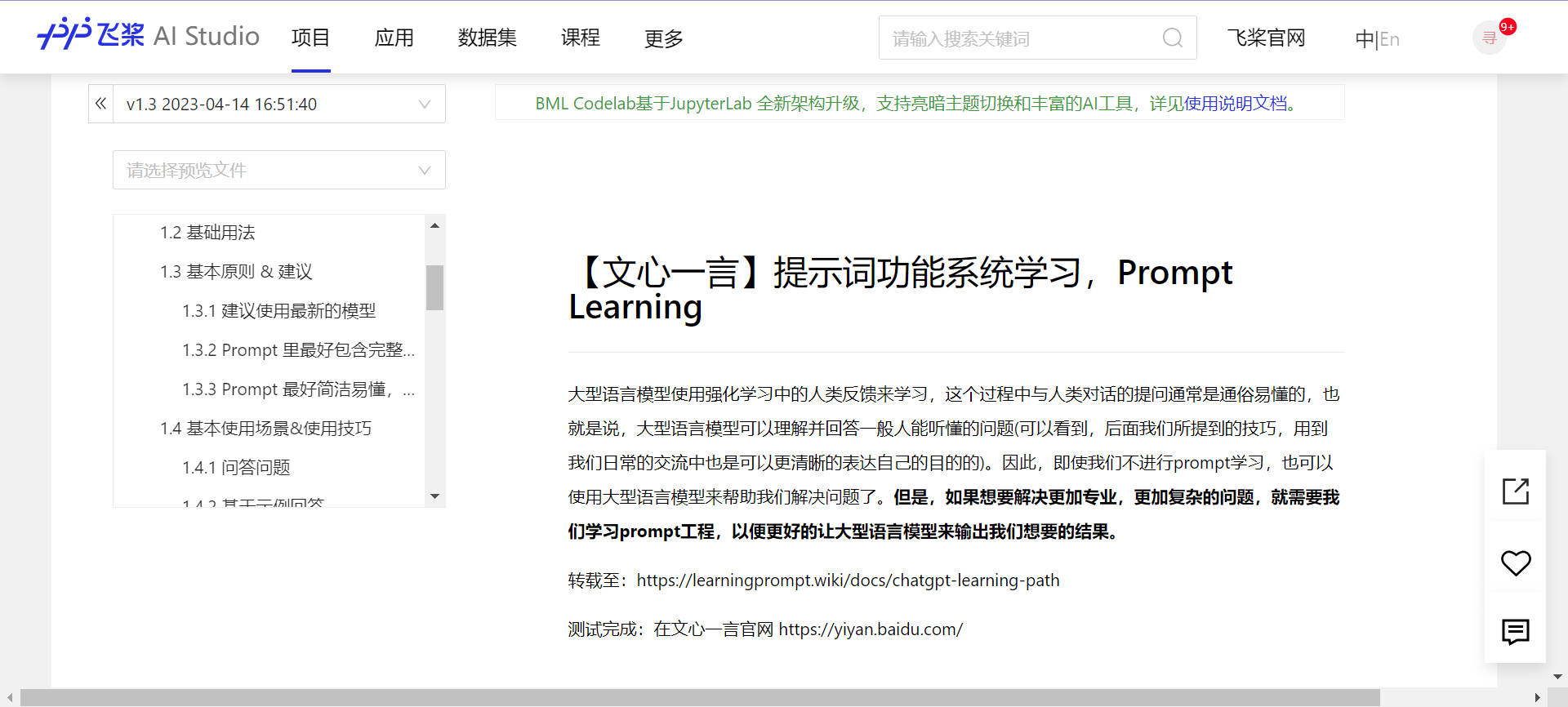Open the 更多 menu
Viewport: 1568px width, 707px height.
tap(663, 38)
